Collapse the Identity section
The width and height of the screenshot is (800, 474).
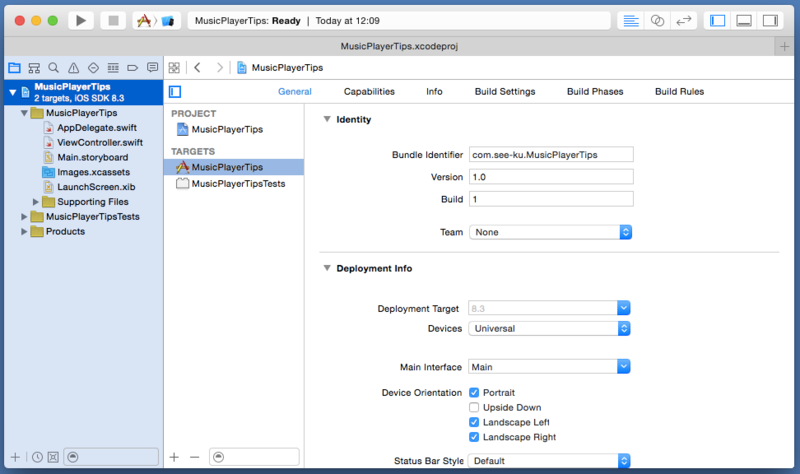(327, 119)
